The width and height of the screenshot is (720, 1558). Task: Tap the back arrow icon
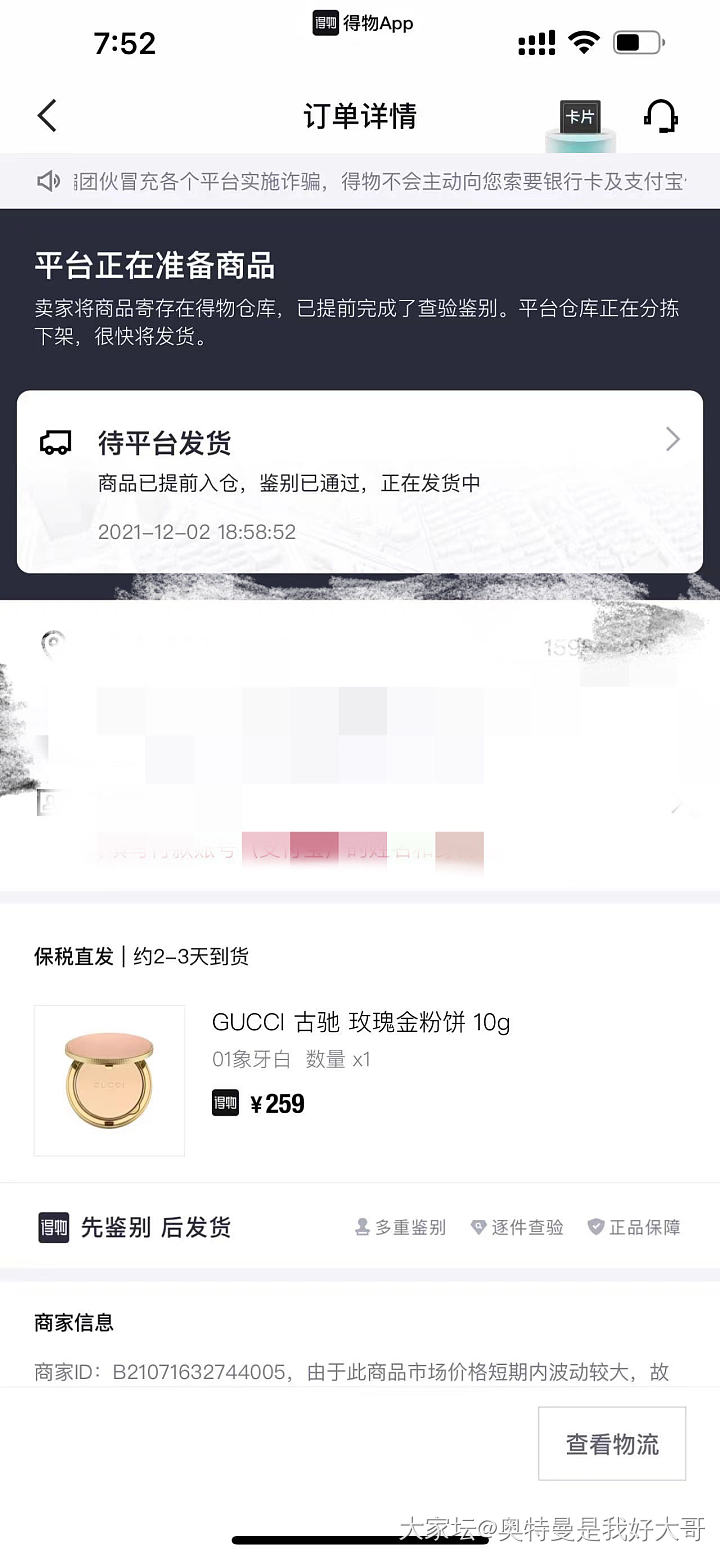tap(47, 116)
